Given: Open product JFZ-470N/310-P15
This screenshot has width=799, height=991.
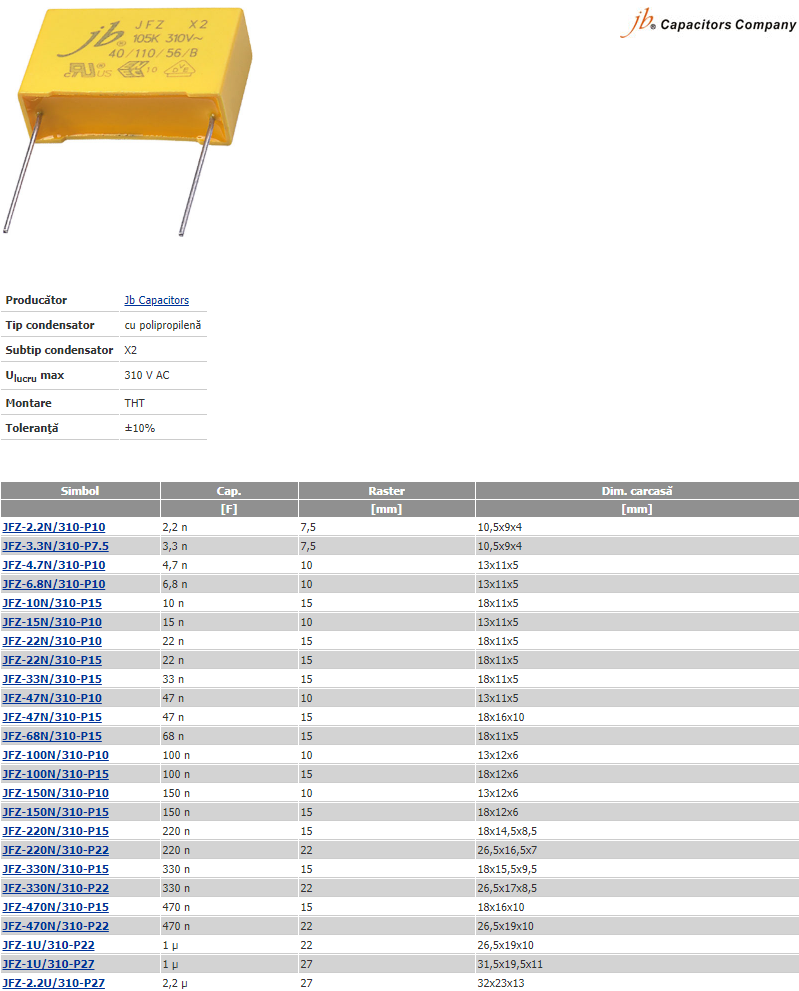Looking at the screenshot, I should pos(56,907).
